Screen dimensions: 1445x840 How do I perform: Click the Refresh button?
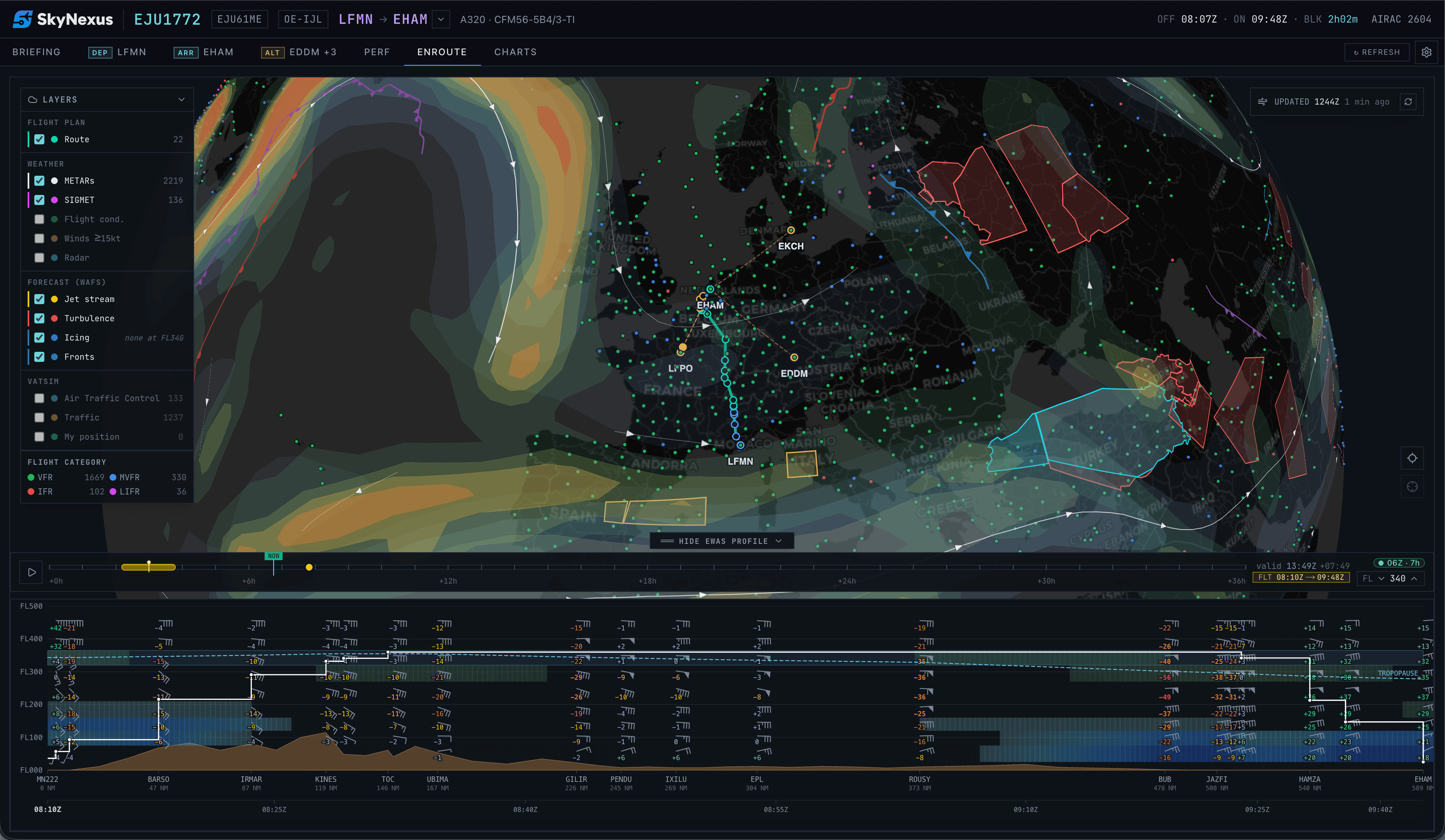point(1377,52)
